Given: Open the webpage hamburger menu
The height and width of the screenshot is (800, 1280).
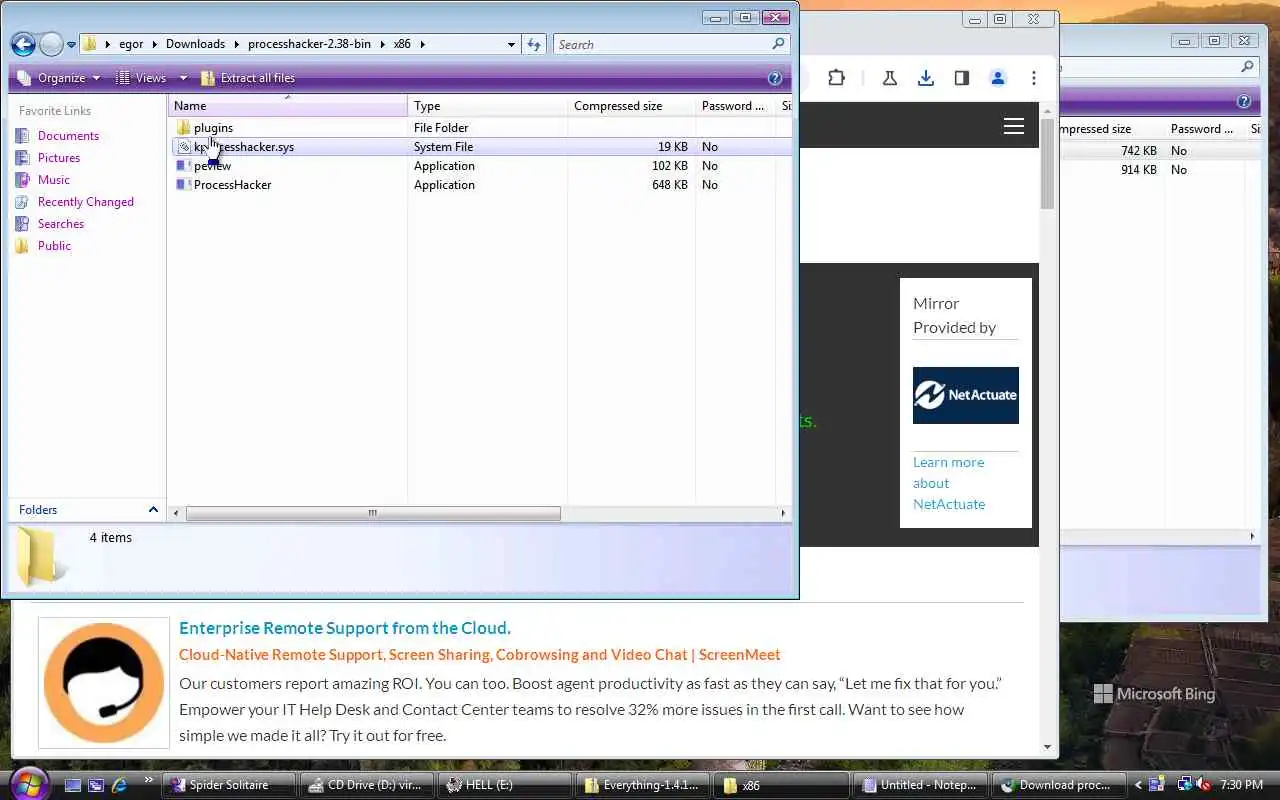Looking at the screenshot, I should coord(1014,126).
